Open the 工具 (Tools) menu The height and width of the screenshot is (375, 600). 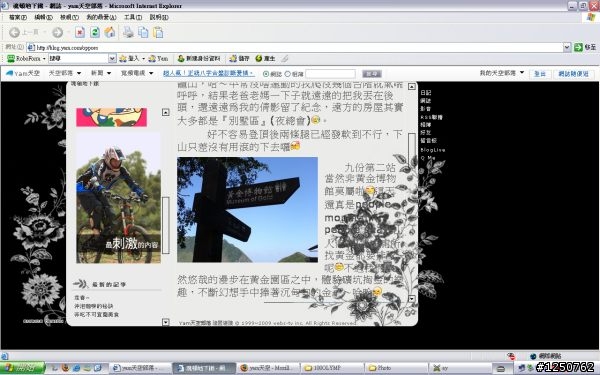tap(133, 17)
